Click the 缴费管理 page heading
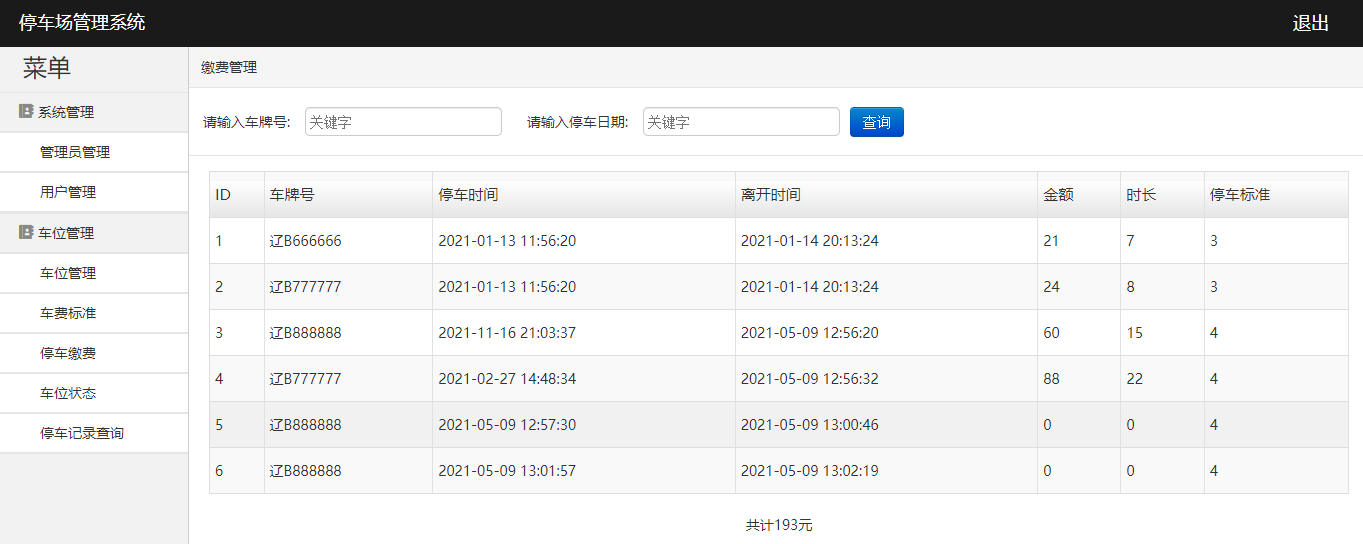 (229, 68)
